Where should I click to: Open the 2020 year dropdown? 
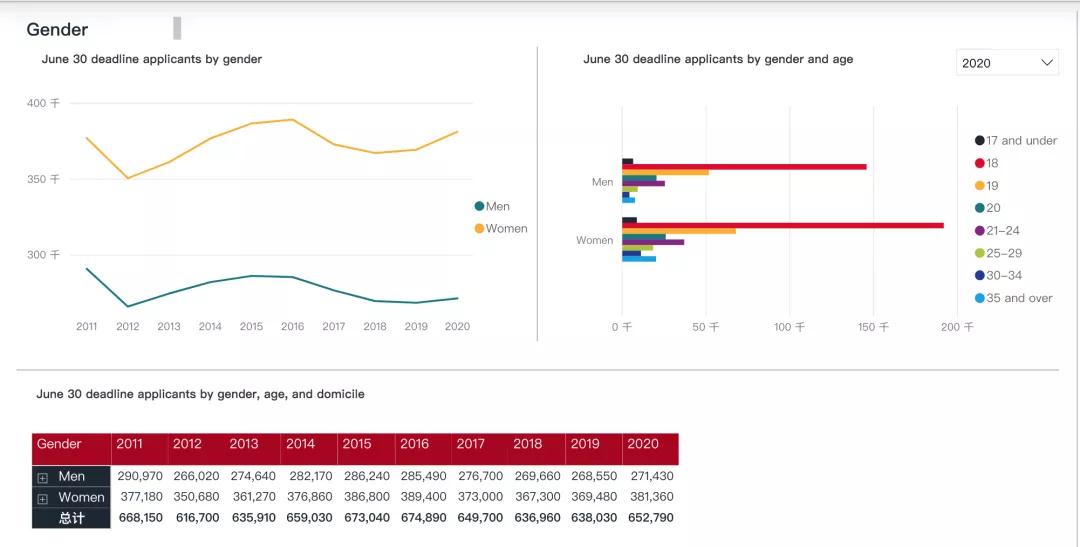click(1007, 63)
